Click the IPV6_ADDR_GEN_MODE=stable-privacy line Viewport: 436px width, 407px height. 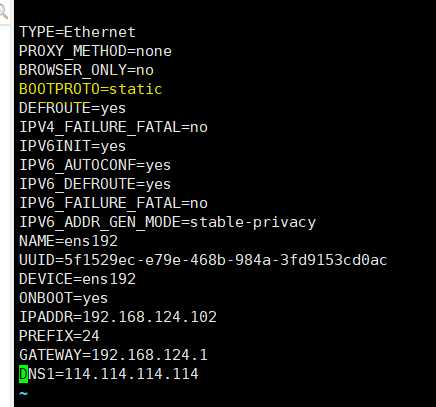click(x=168, y=222)
